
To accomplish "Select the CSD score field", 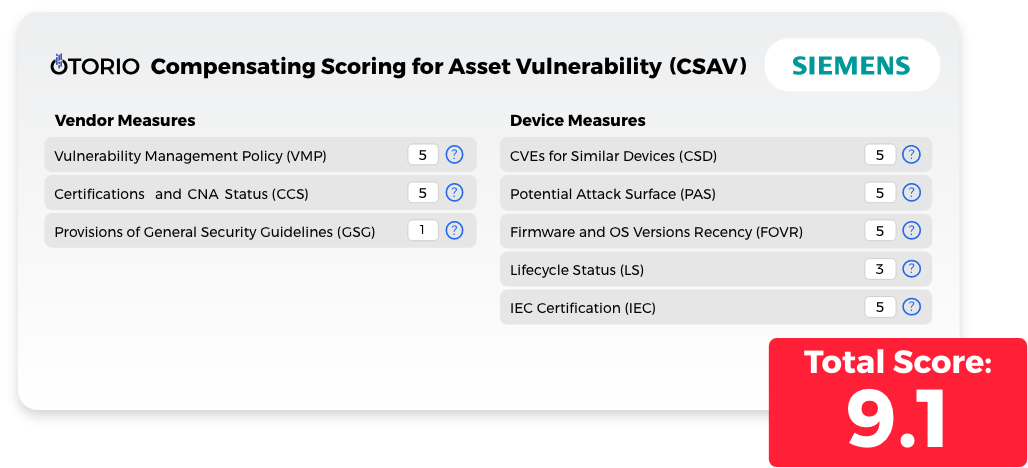I will pos(880,155).
